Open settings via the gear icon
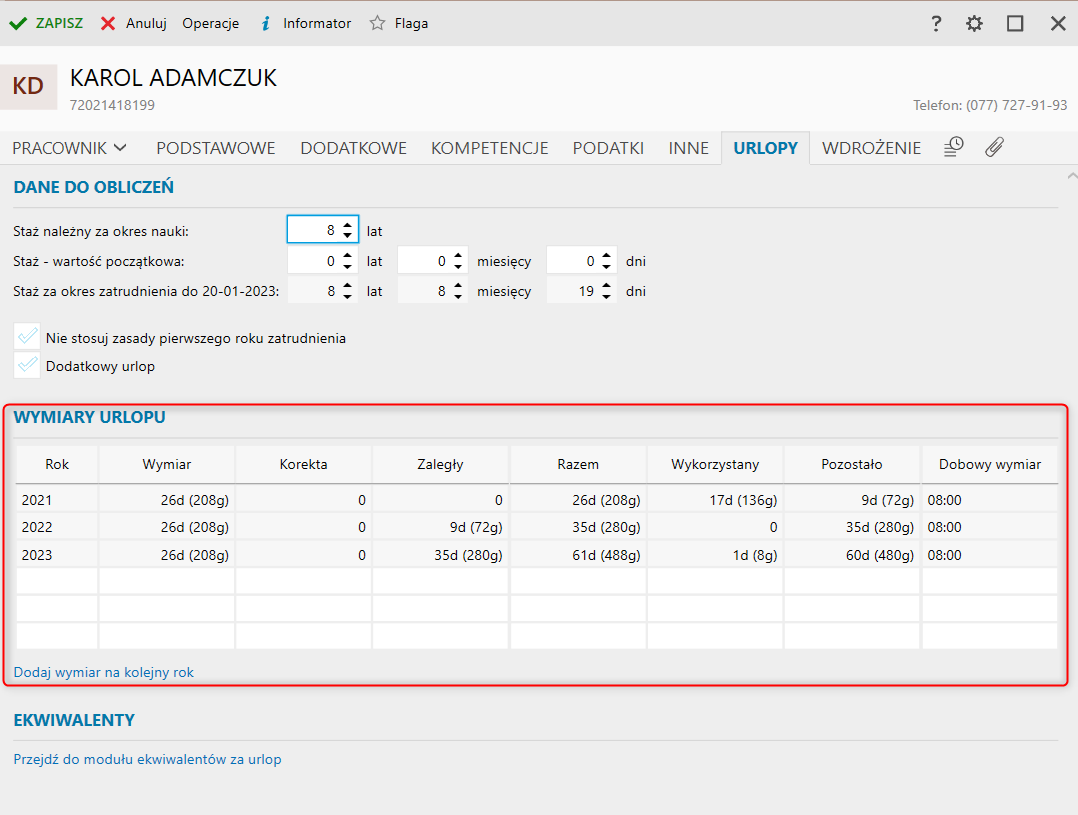 tap(974, 23)
